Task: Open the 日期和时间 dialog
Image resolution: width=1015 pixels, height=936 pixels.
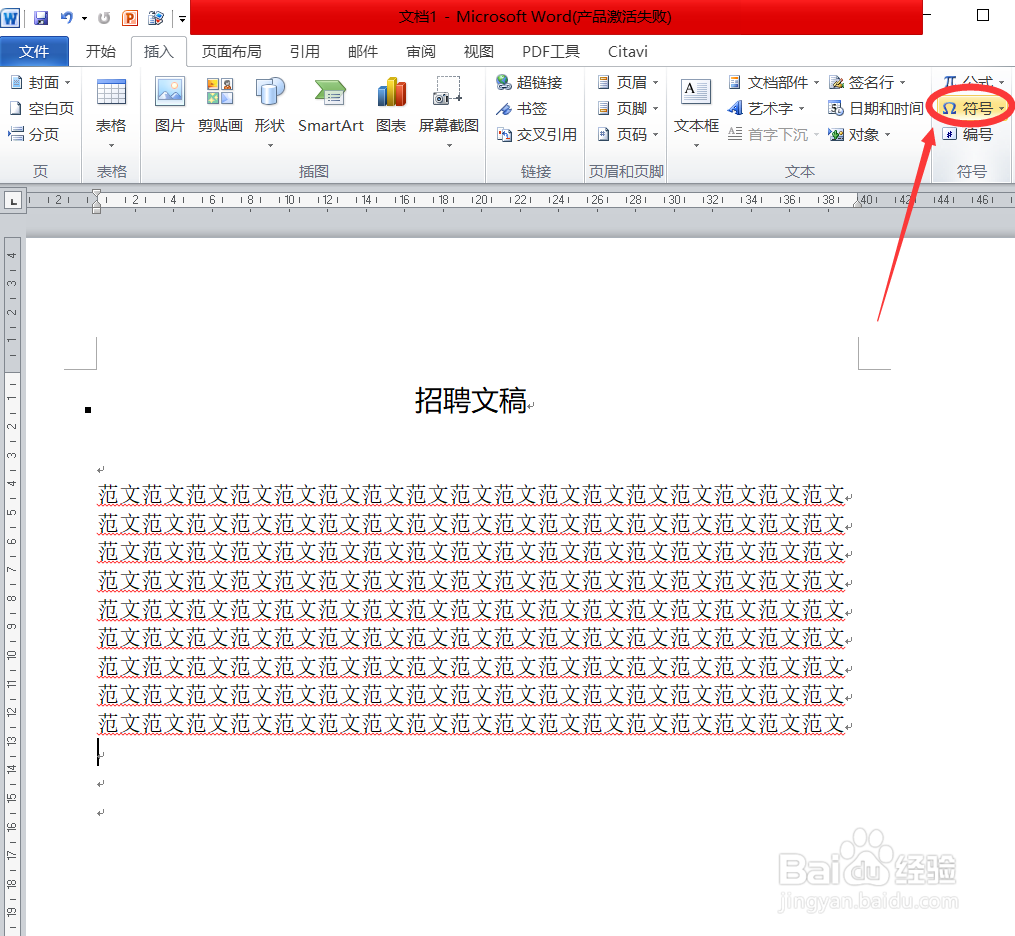Action: (x=875, y=108)
